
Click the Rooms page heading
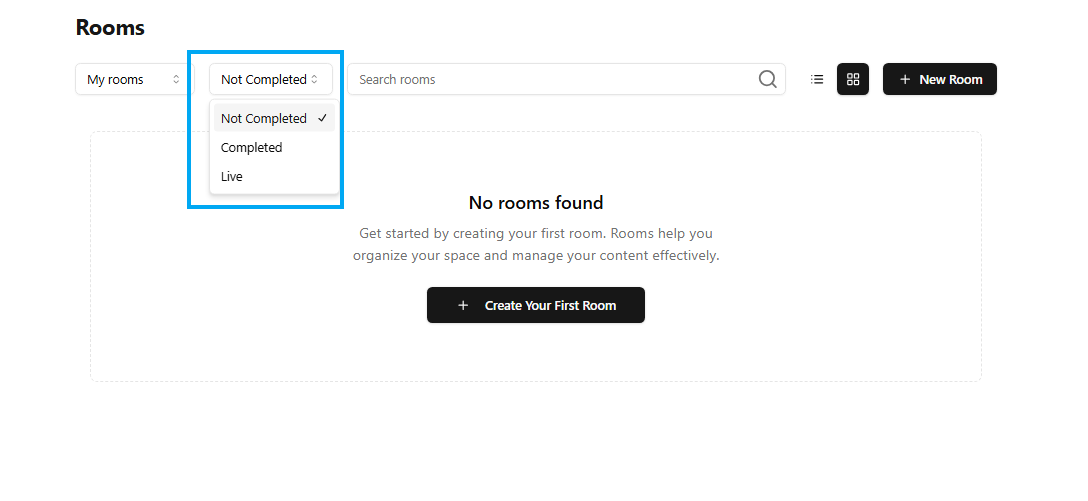[x=110, y=28]
